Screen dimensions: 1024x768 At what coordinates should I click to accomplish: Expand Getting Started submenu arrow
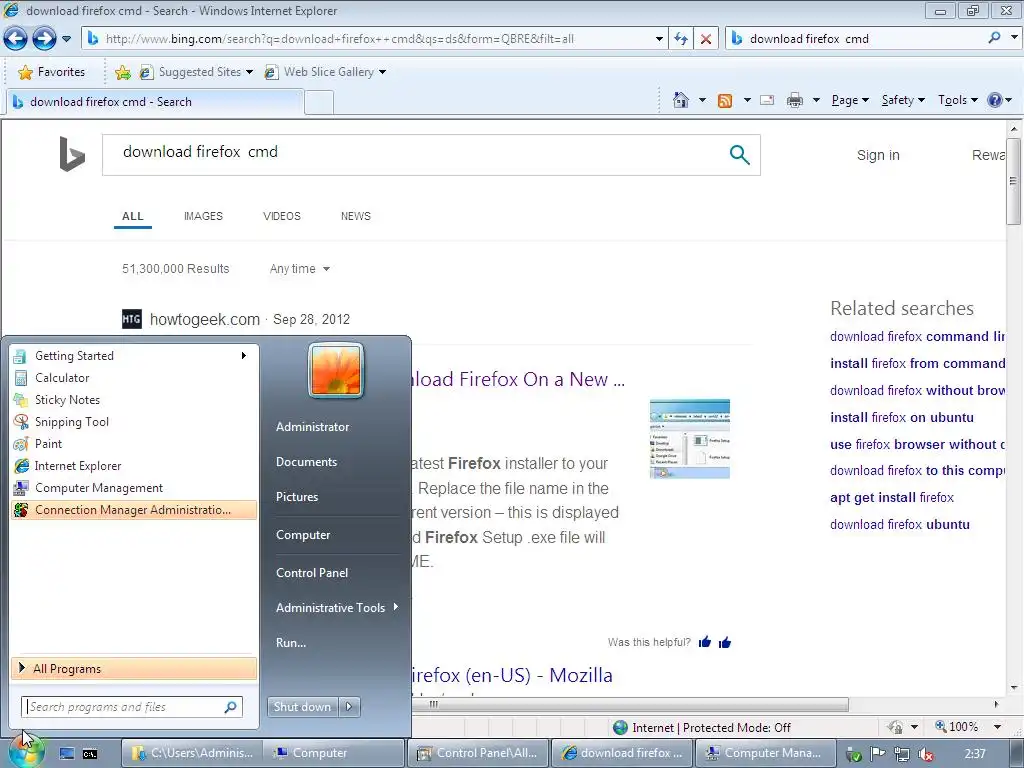[244, 355]
